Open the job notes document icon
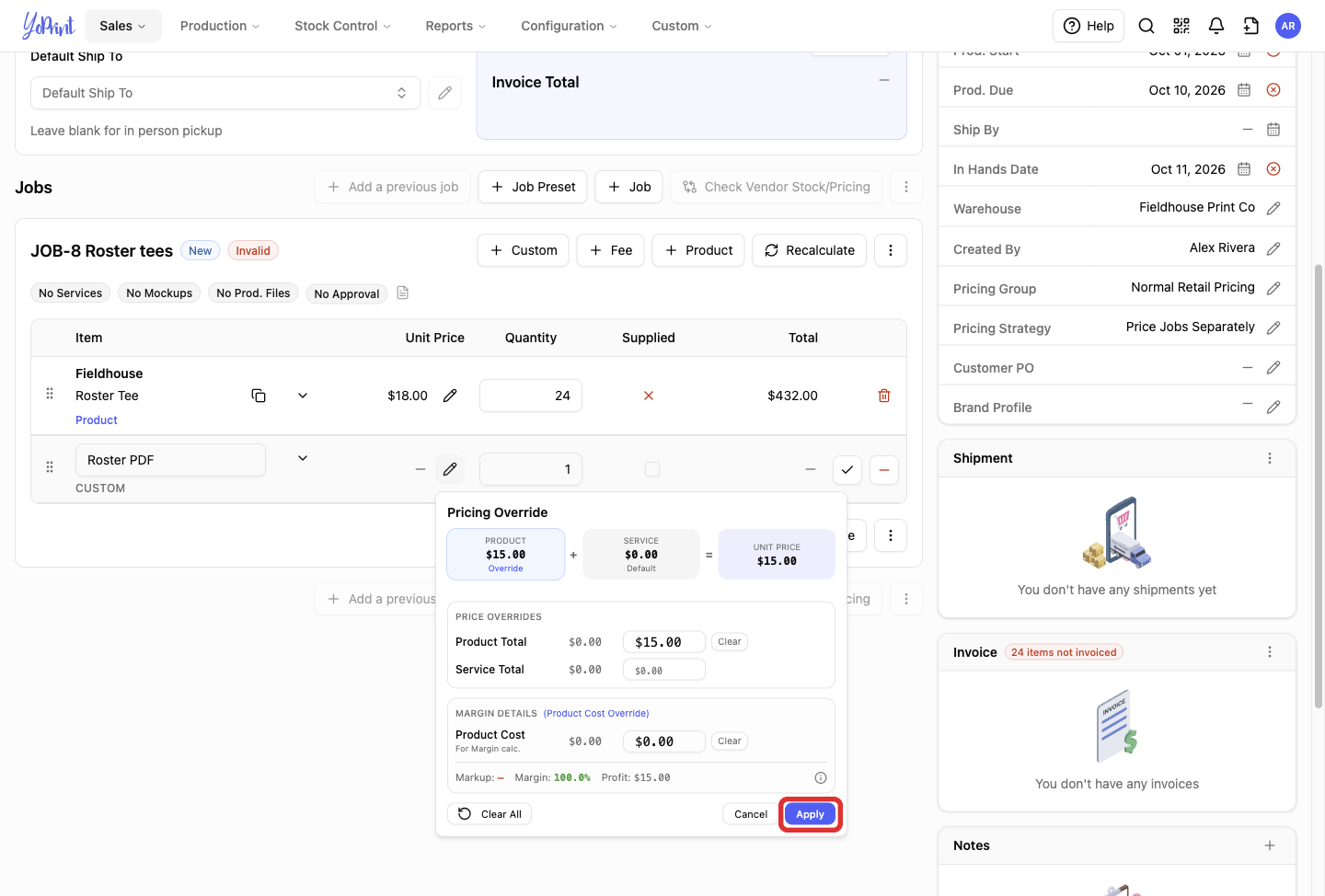The width and height of the screenshot is (1325, 896). [x=402, y=293]
